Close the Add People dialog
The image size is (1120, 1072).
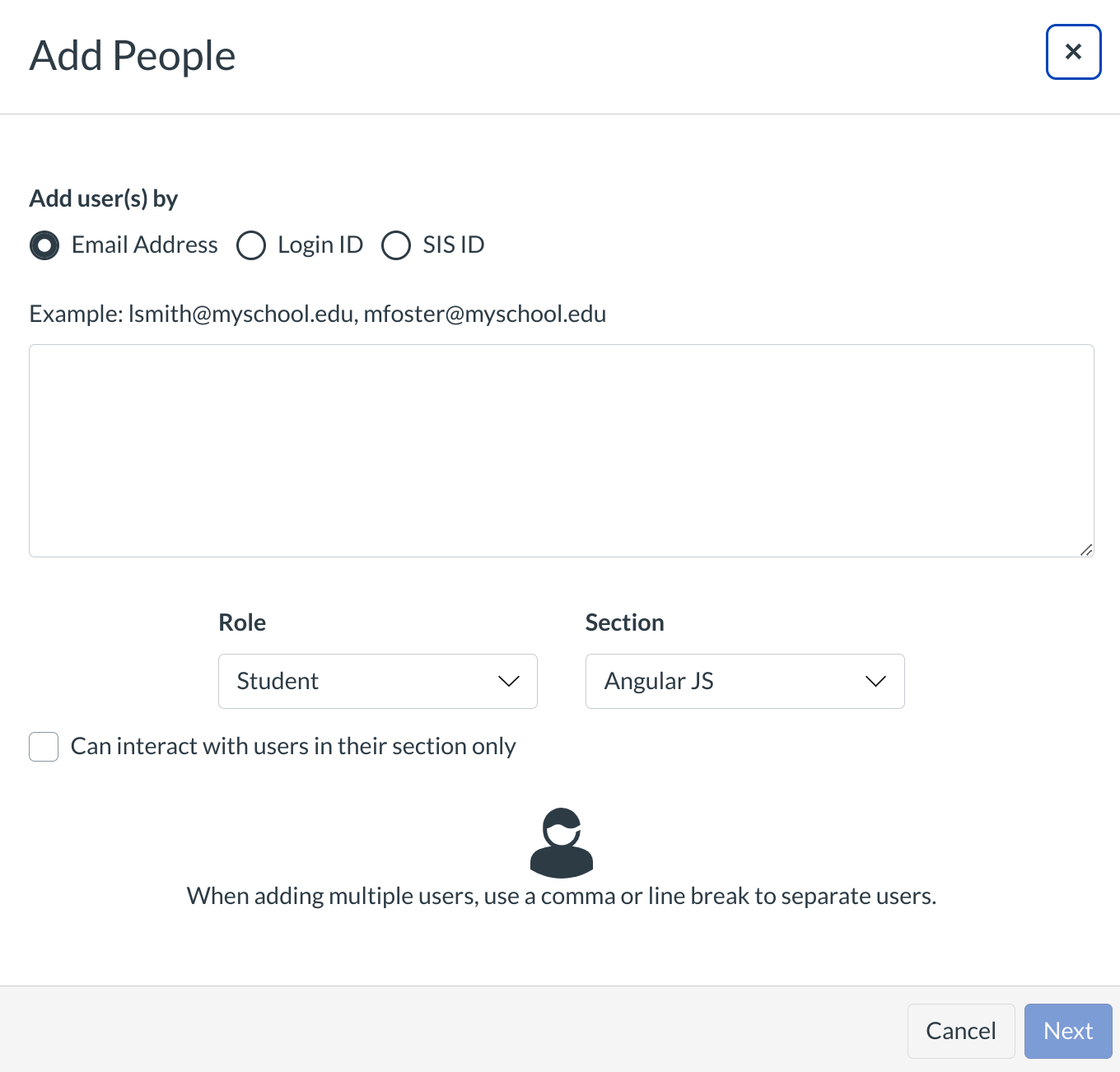tap(1073, 52)
